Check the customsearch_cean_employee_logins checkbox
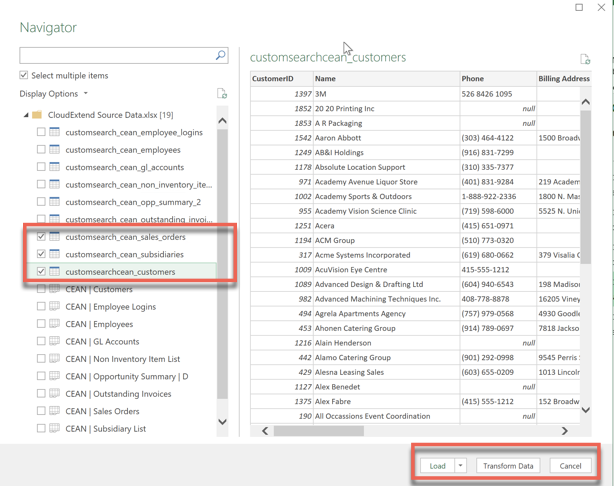 click(x=41, y=132)
